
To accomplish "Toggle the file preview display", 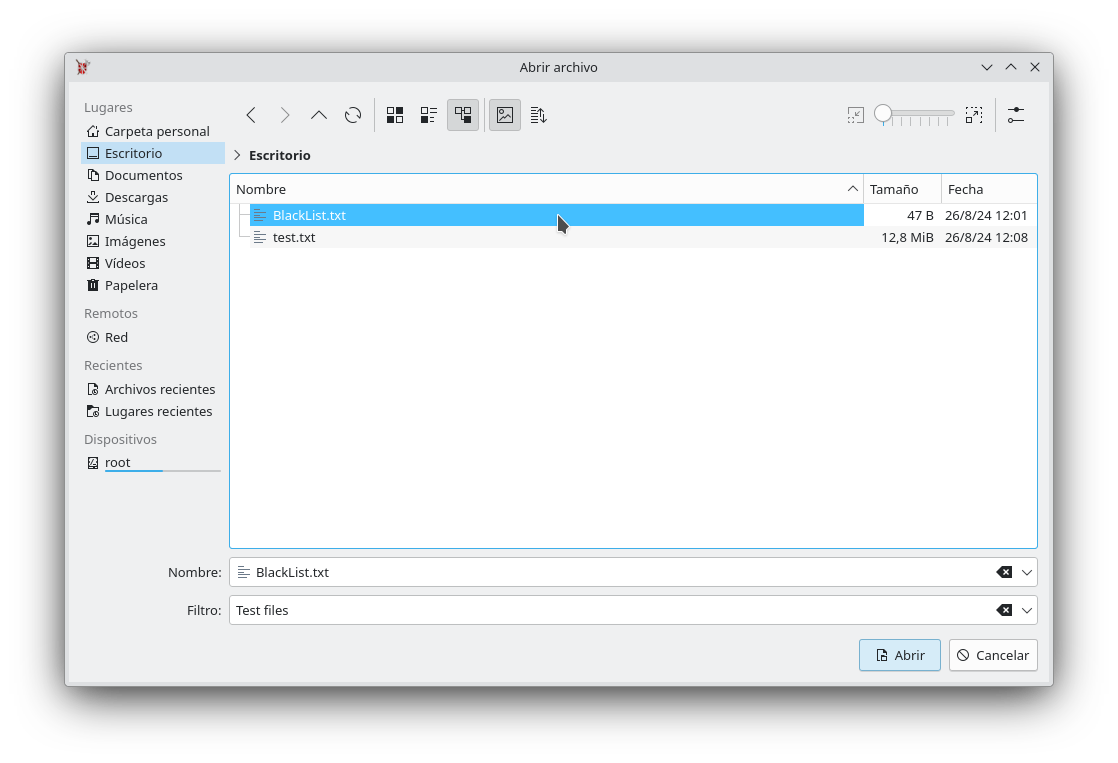I will pos(505,115).
